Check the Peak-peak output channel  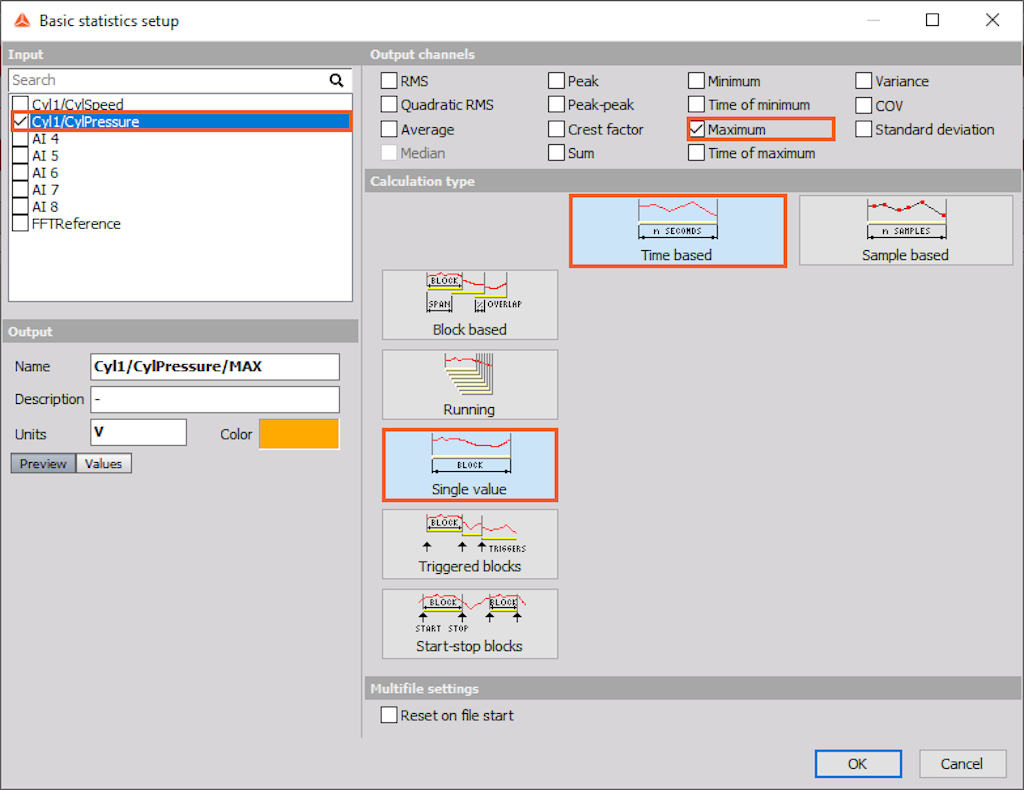556,104
